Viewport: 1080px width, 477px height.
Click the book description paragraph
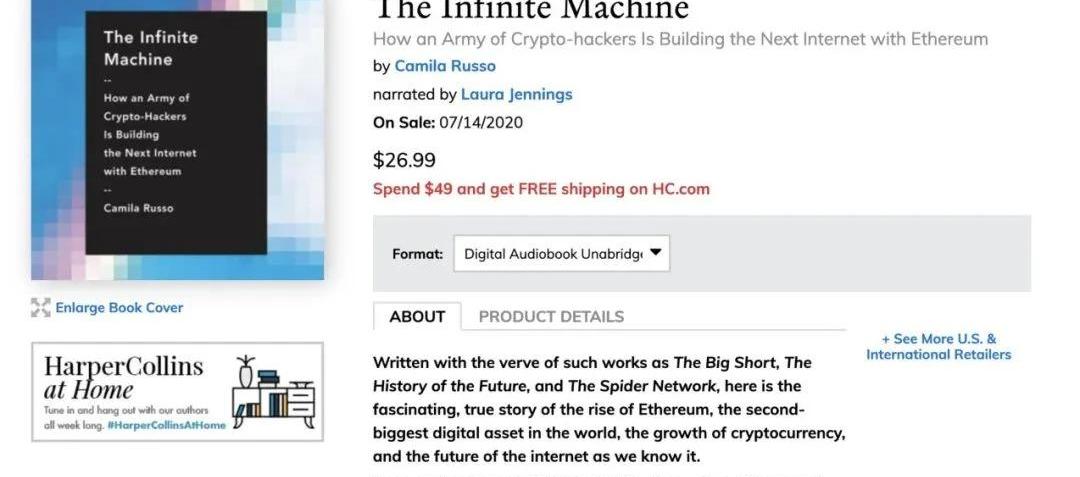tap(608, 410)
